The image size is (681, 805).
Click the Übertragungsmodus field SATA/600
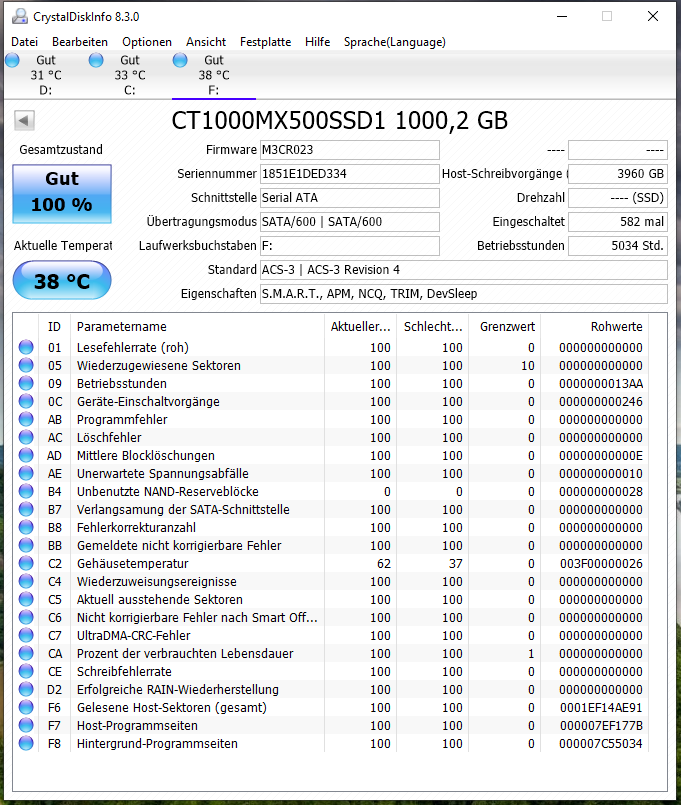click(350, 222)
